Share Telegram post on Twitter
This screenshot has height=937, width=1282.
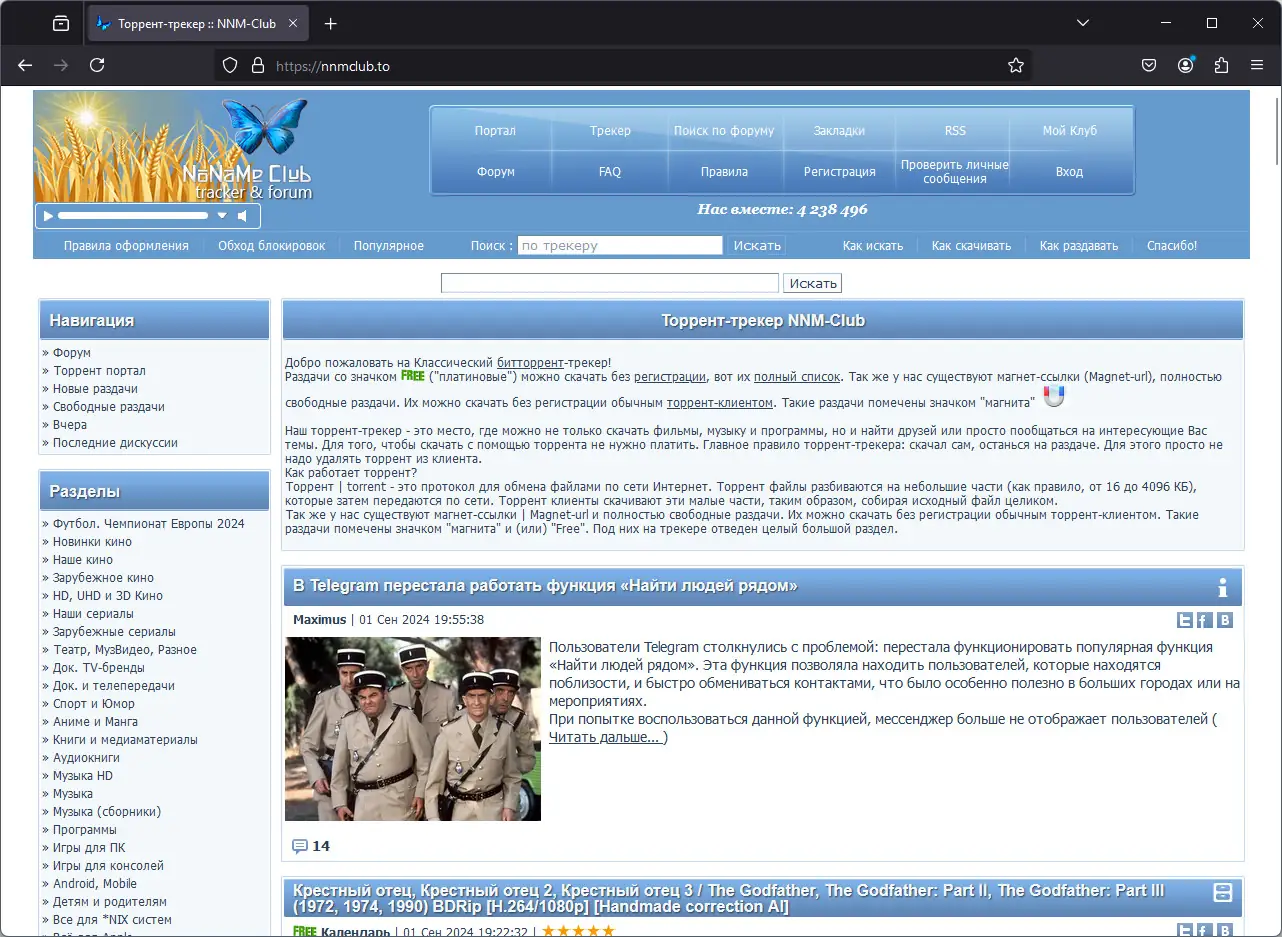pos(1185,620)
